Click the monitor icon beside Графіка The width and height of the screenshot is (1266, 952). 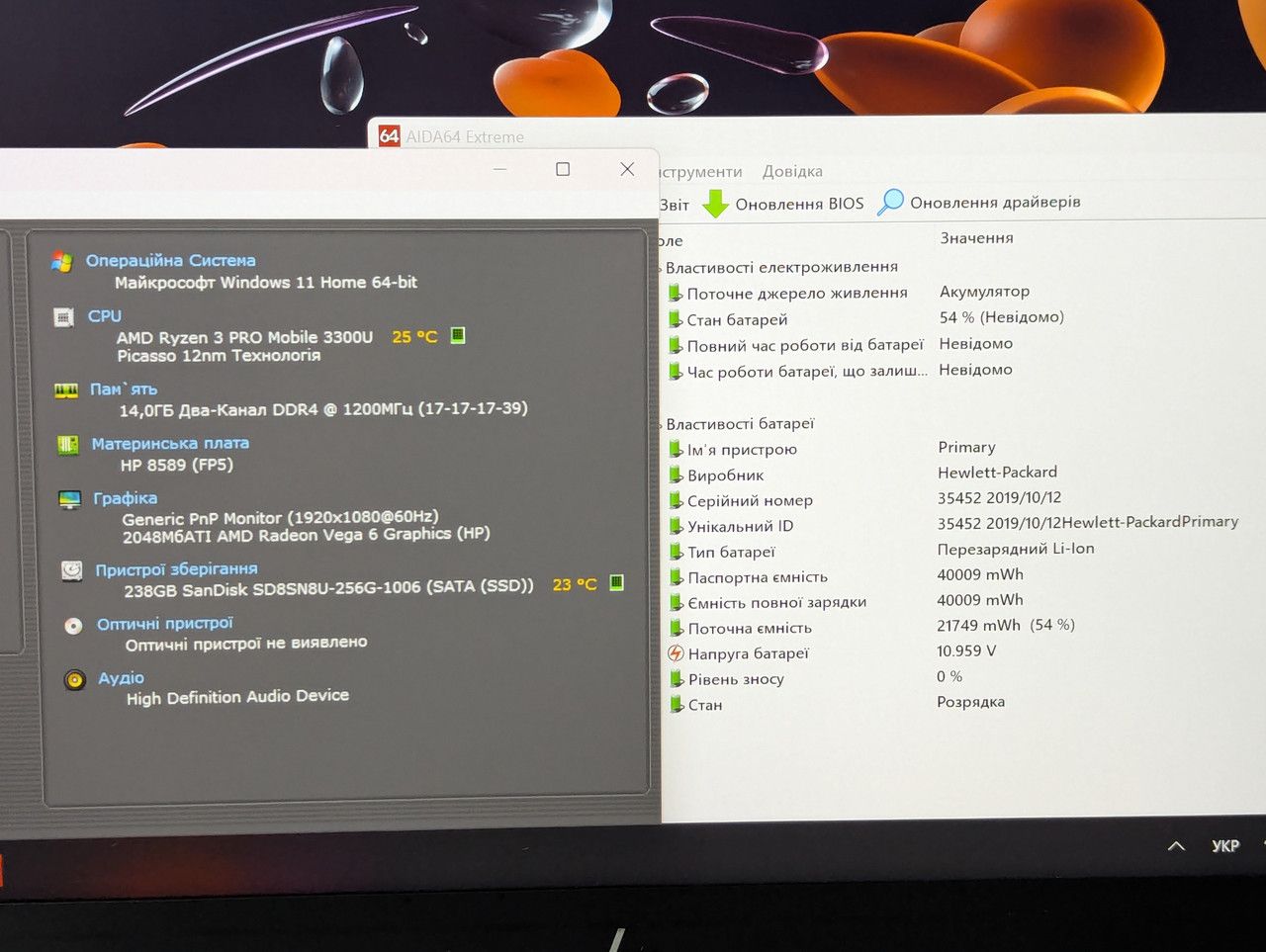pyautogui.click(x=69, y=500)
